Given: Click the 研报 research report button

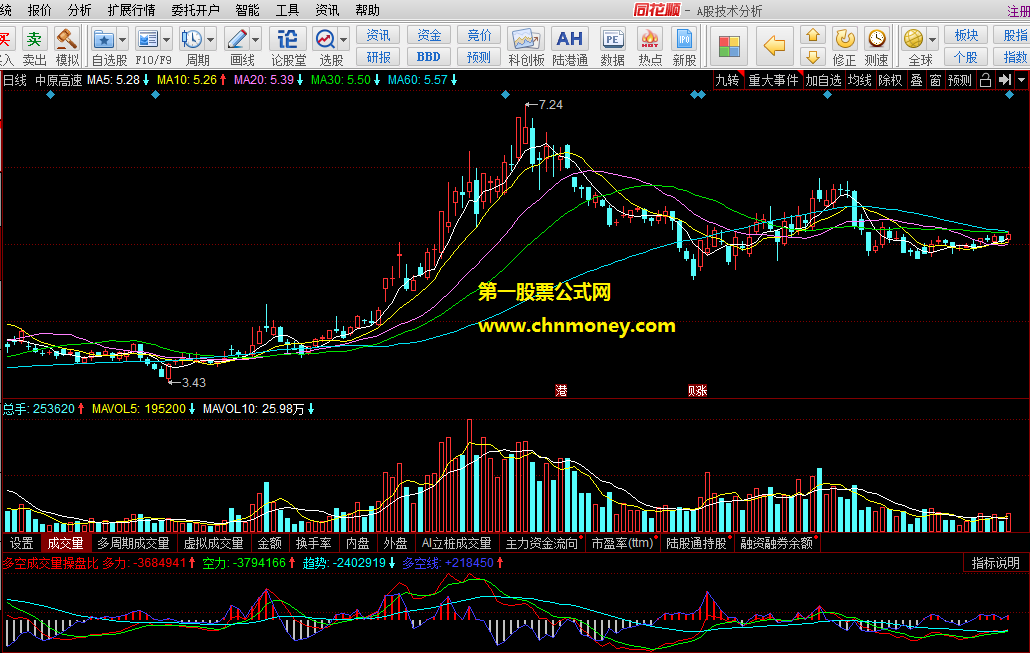Looking at the screenshot, I should (x=378, y=57).
